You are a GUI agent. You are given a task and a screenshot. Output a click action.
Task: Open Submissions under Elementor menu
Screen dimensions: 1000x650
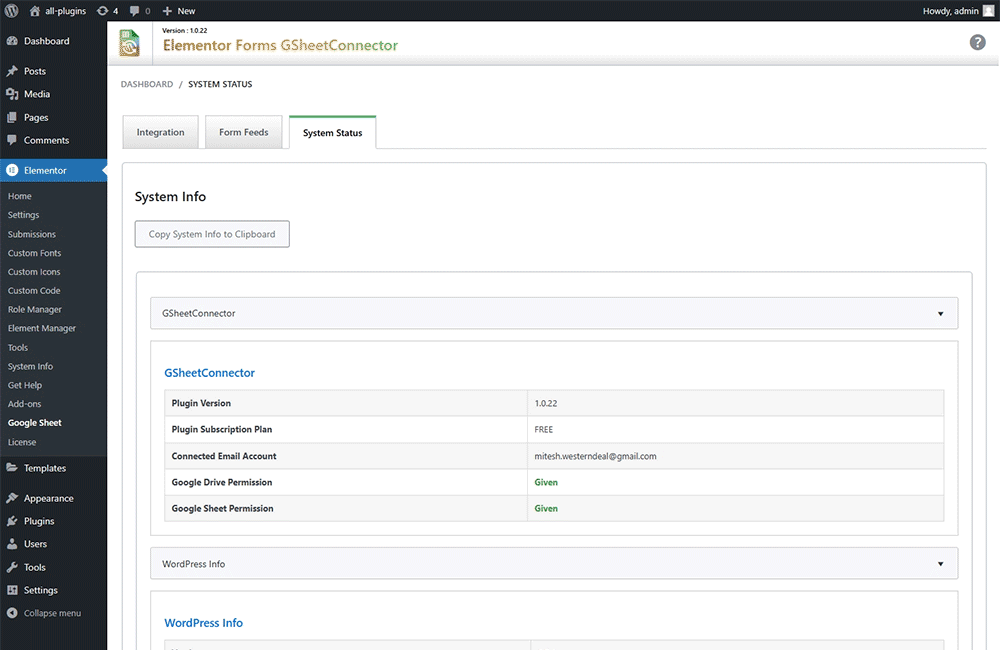pyautogui.click(x=32, y=234)
